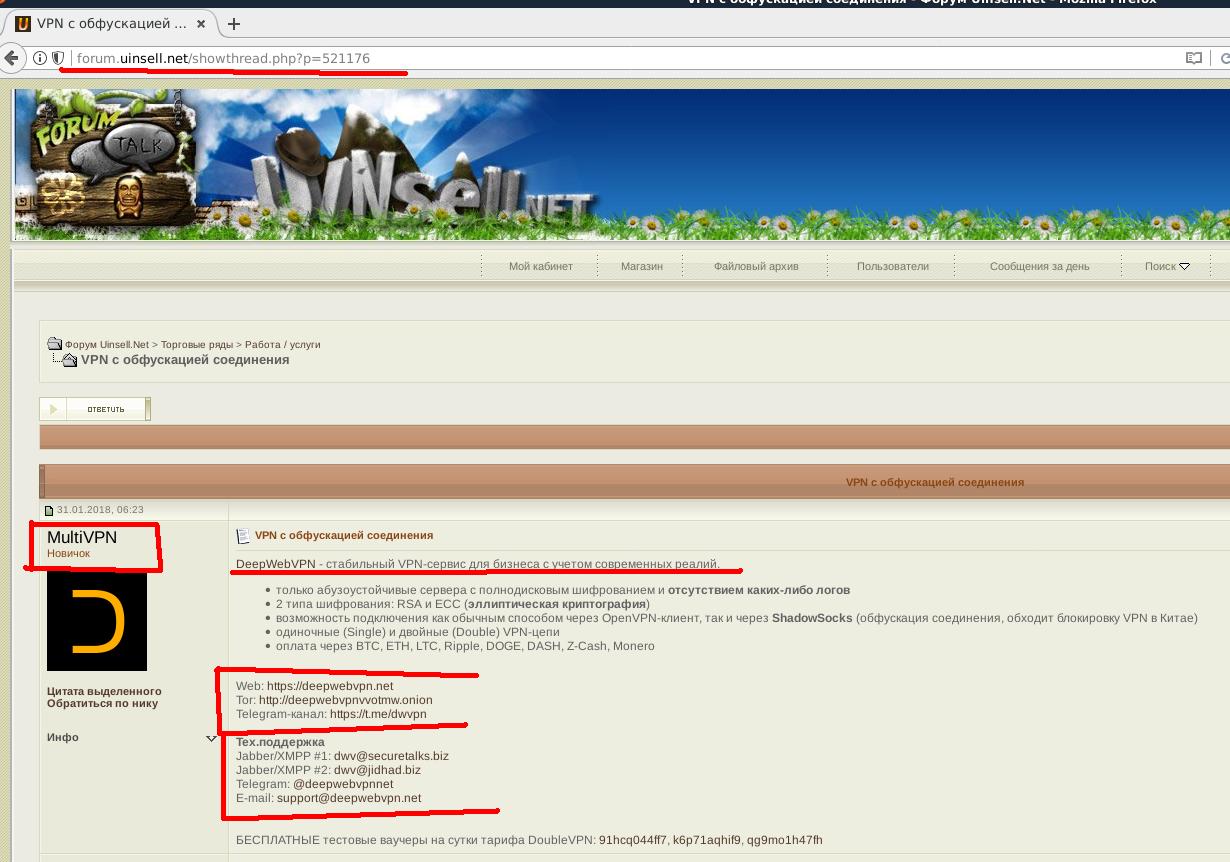Open the MultiVPN user profile name
This screenshot has width=1230, height=862.
click(82, 537)
